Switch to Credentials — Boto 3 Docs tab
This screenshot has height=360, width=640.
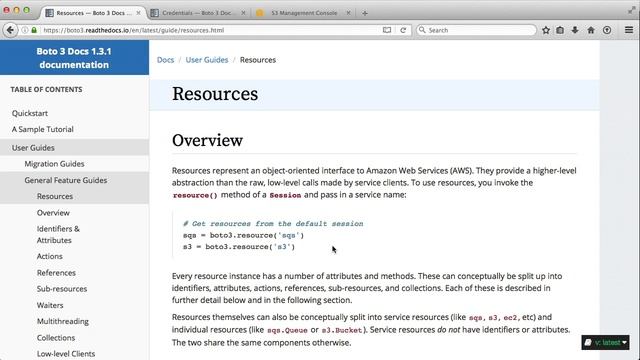(x=198, y=13)
